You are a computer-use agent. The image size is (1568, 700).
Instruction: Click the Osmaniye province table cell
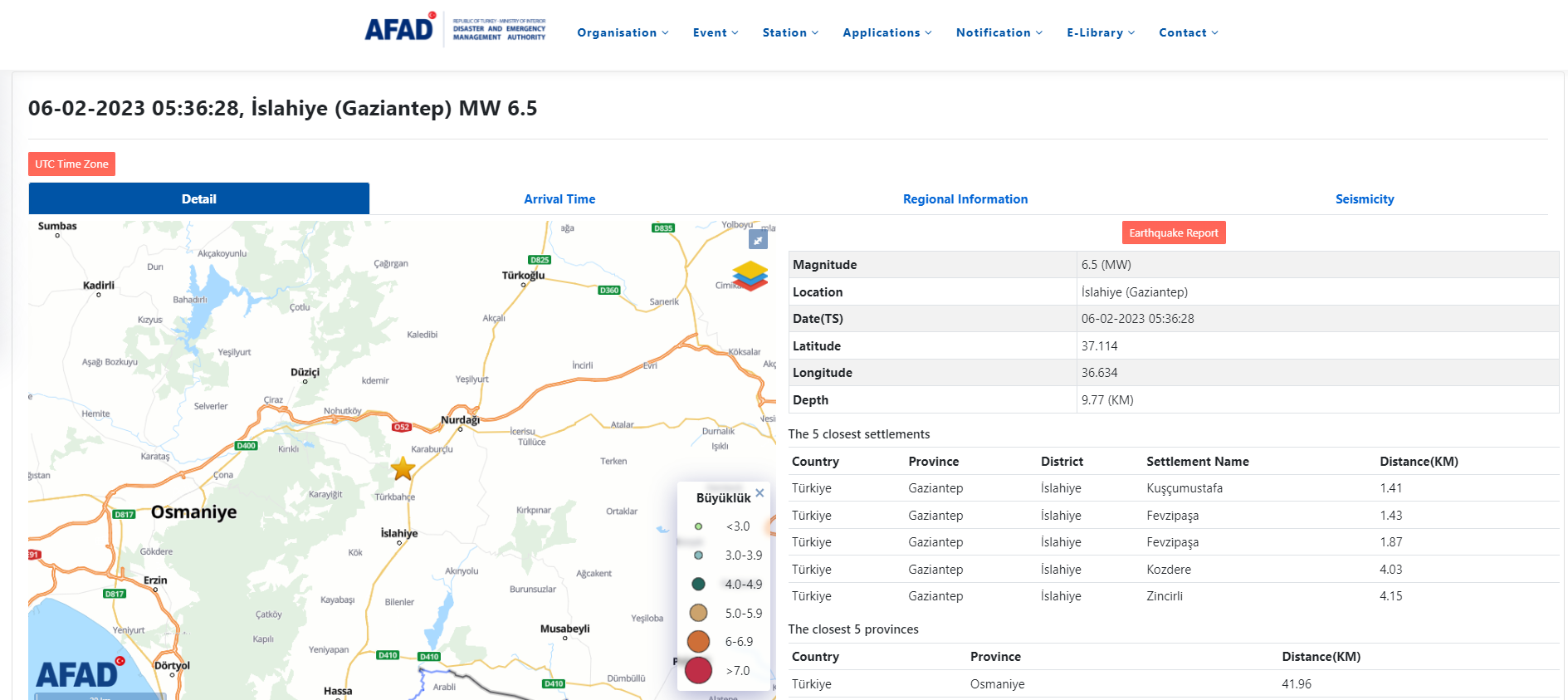997,684
